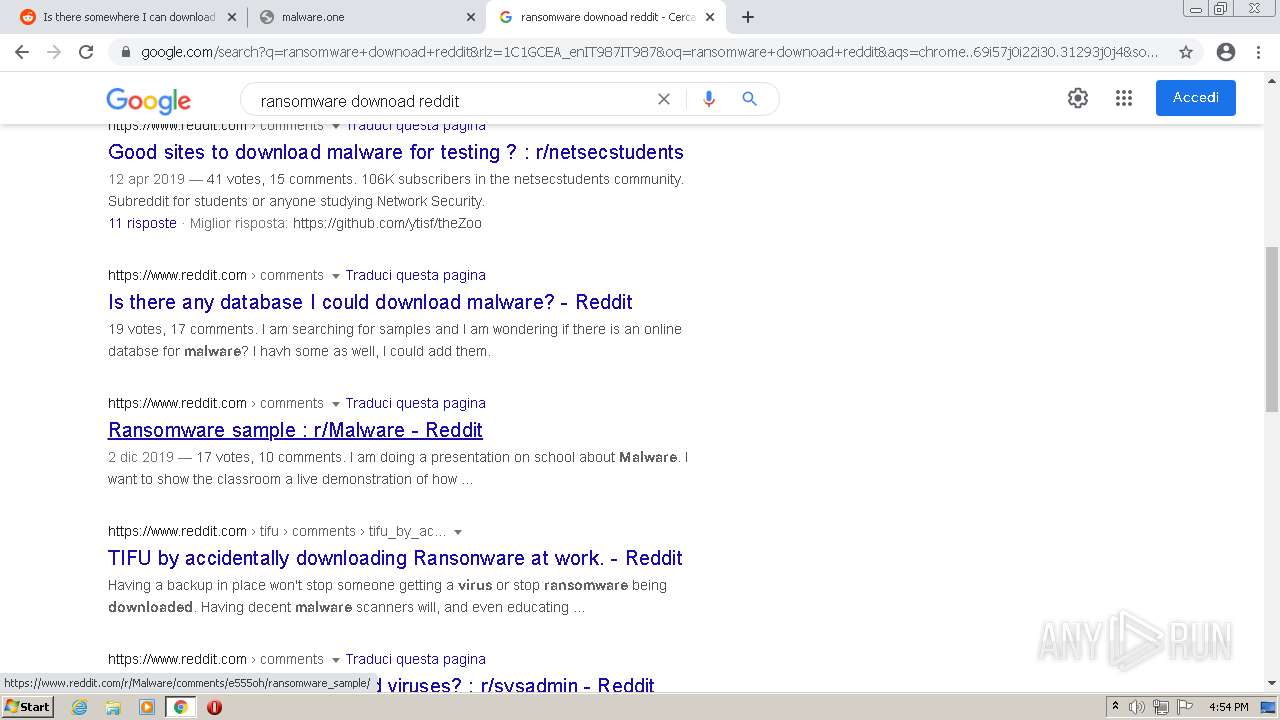Click the page vertical scrollbar thumb

[x=1271, y=328]
